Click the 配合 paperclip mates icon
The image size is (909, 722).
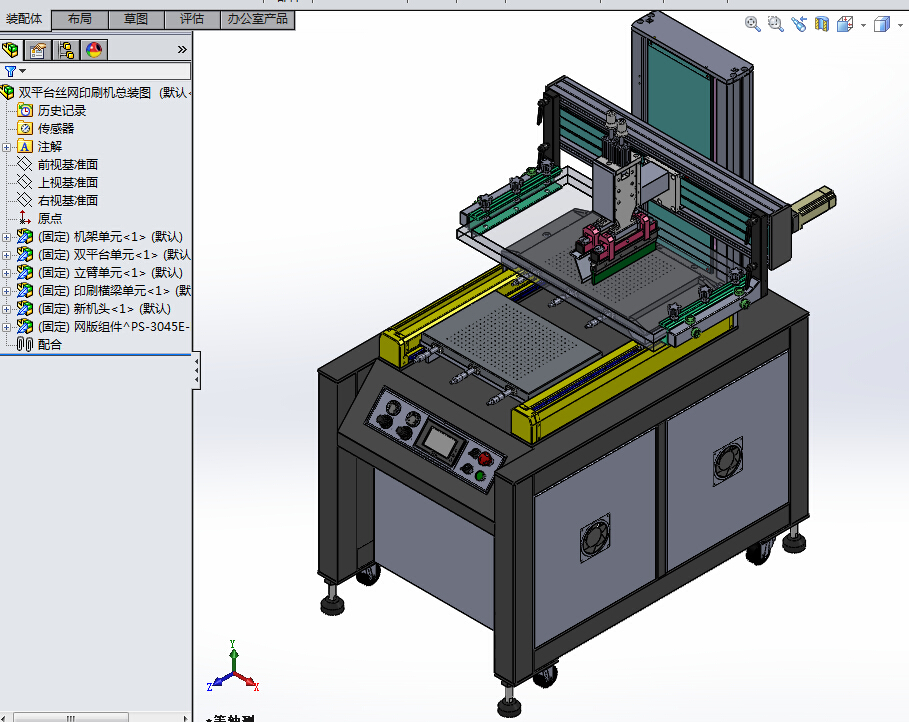[24, 344]
